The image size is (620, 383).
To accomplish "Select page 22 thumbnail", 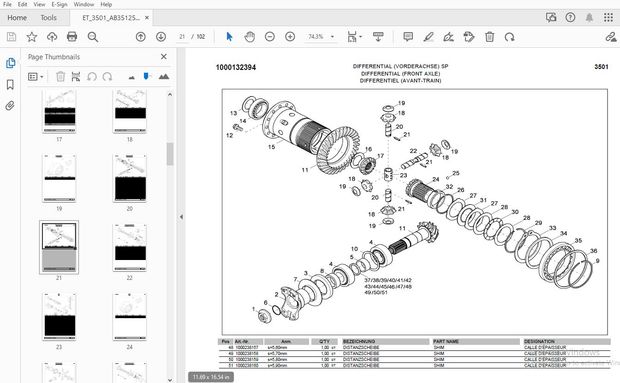I will [x=130, y=247].
